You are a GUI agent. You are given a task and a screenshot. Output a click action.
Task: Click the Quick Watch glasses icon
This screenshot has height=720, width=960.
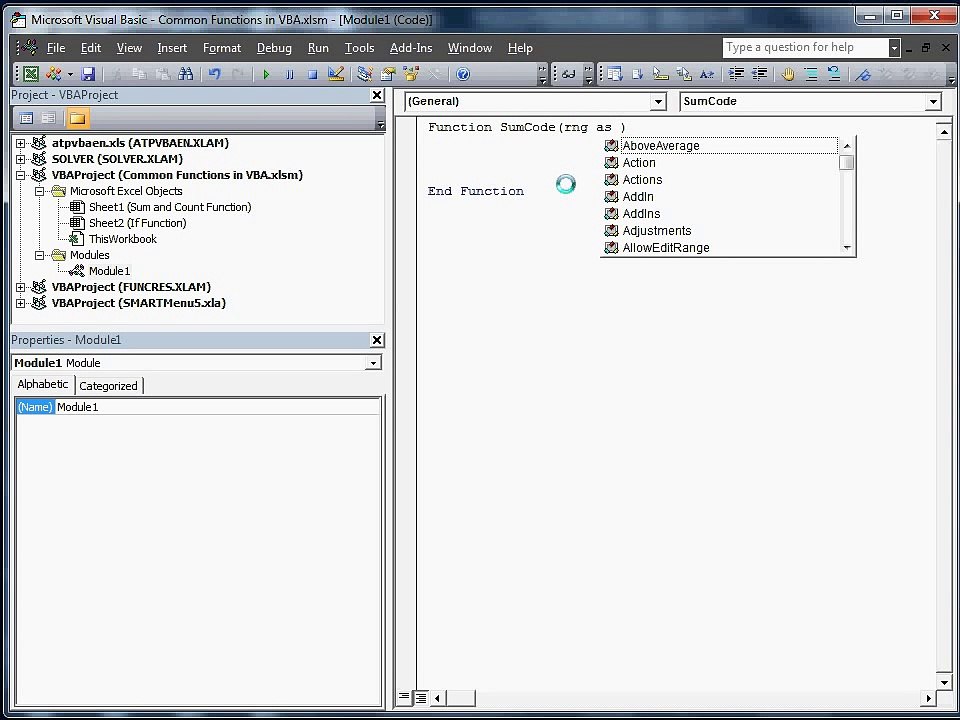pyautogui.click(x=569, y=74)
